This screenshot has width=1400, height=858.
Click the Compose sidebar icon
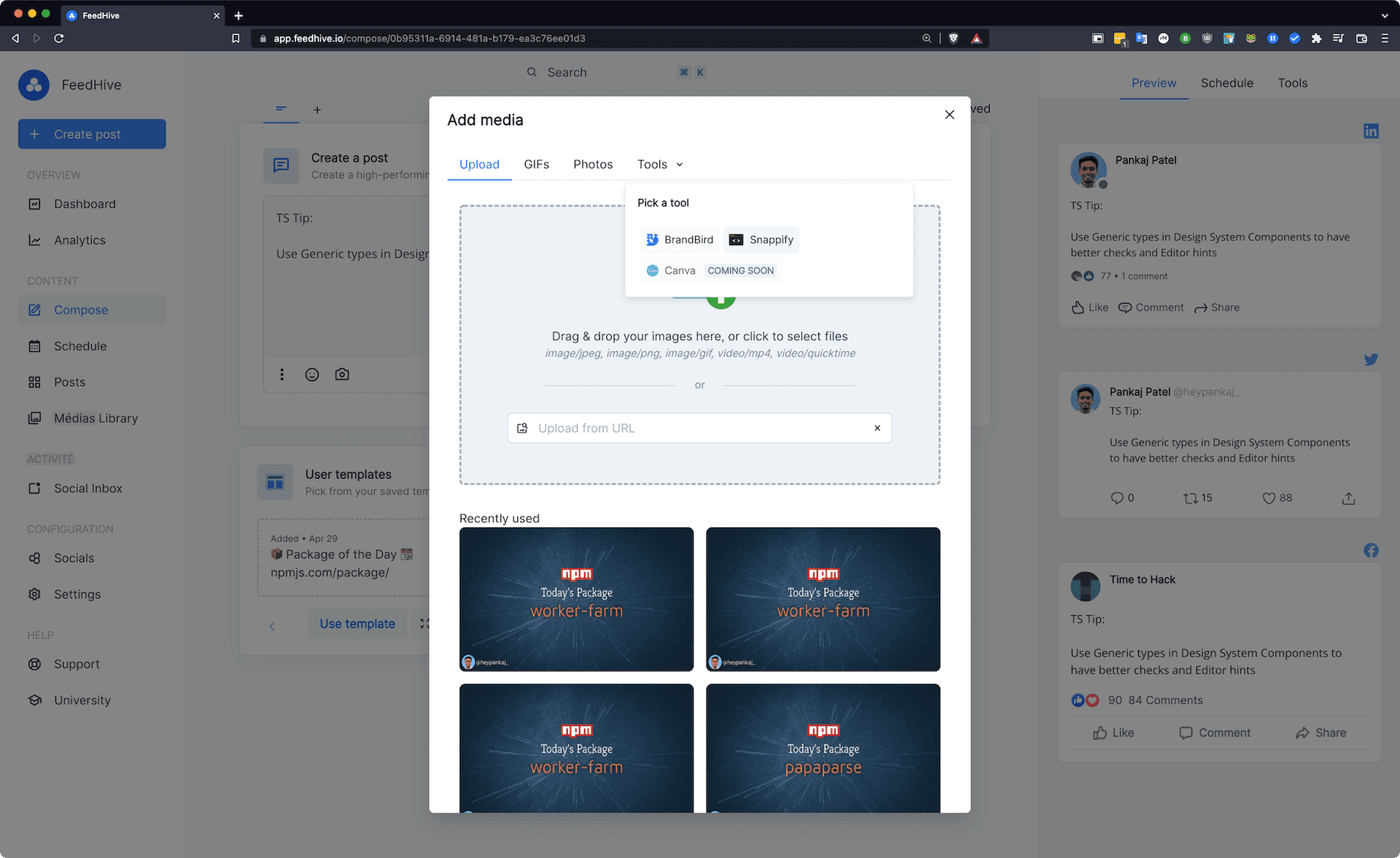(35, 310)
